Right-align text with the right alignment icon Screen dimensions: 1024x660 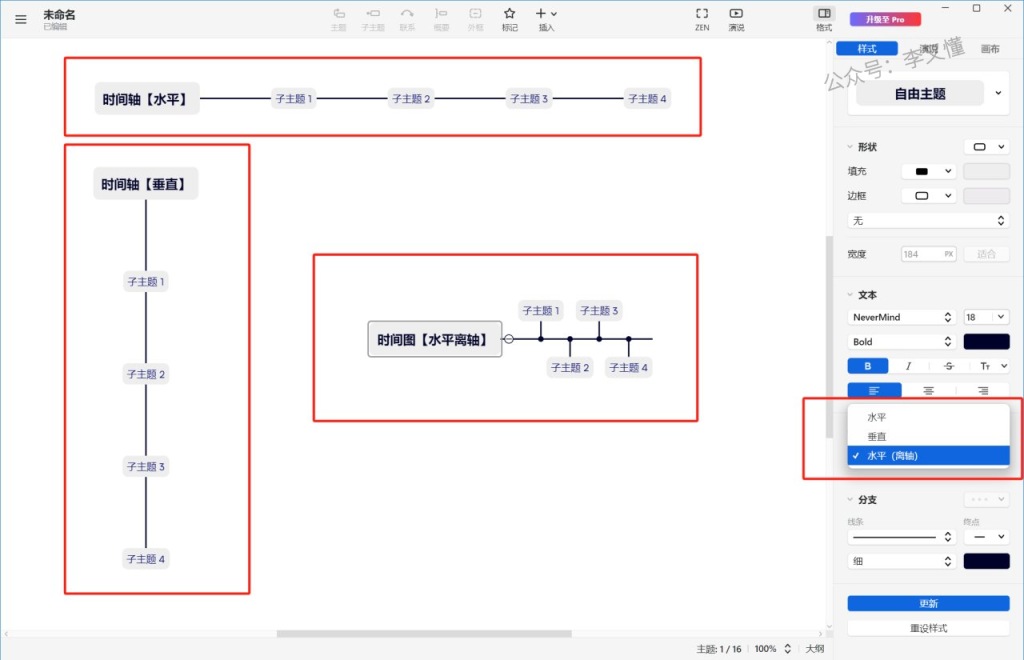click(x=982, y=391)
